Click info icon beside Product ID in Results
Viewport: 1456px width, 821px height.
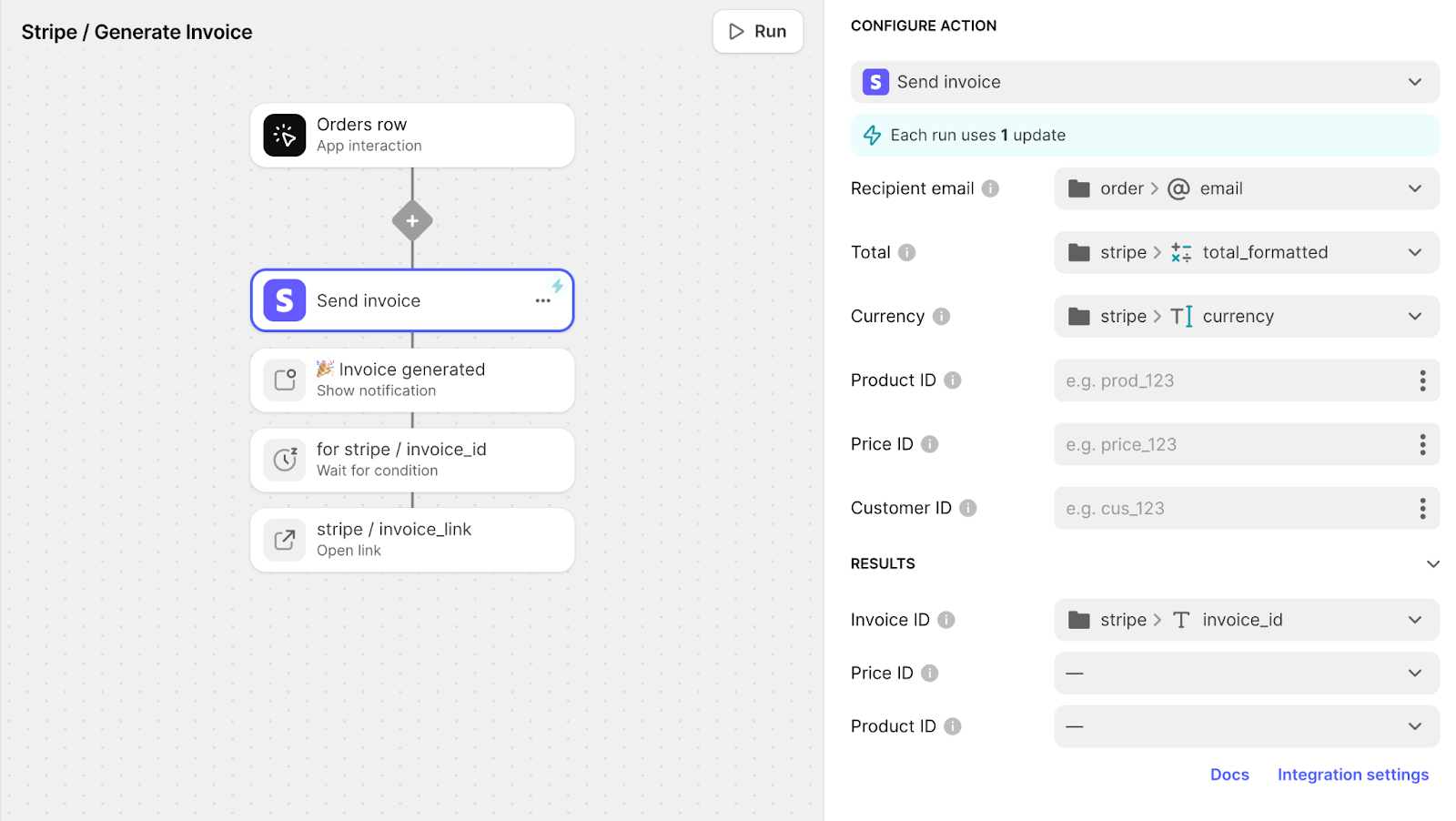952,726
